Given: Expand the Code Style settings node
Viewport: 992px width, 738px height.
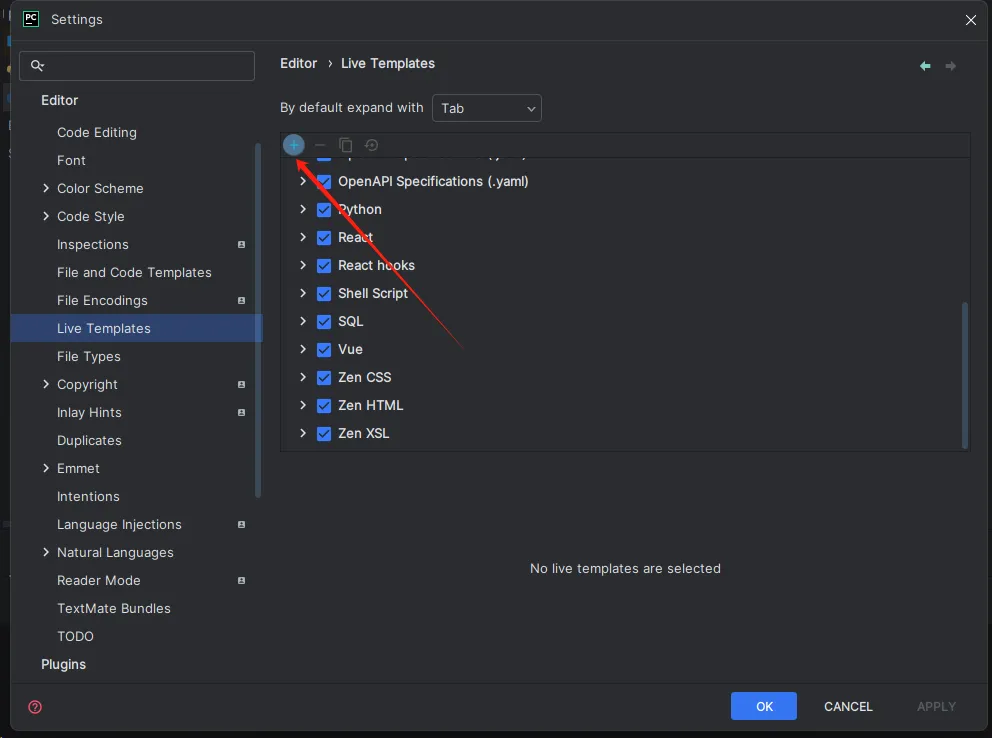Looking at the screenshot, I should (x=46, y=216).
